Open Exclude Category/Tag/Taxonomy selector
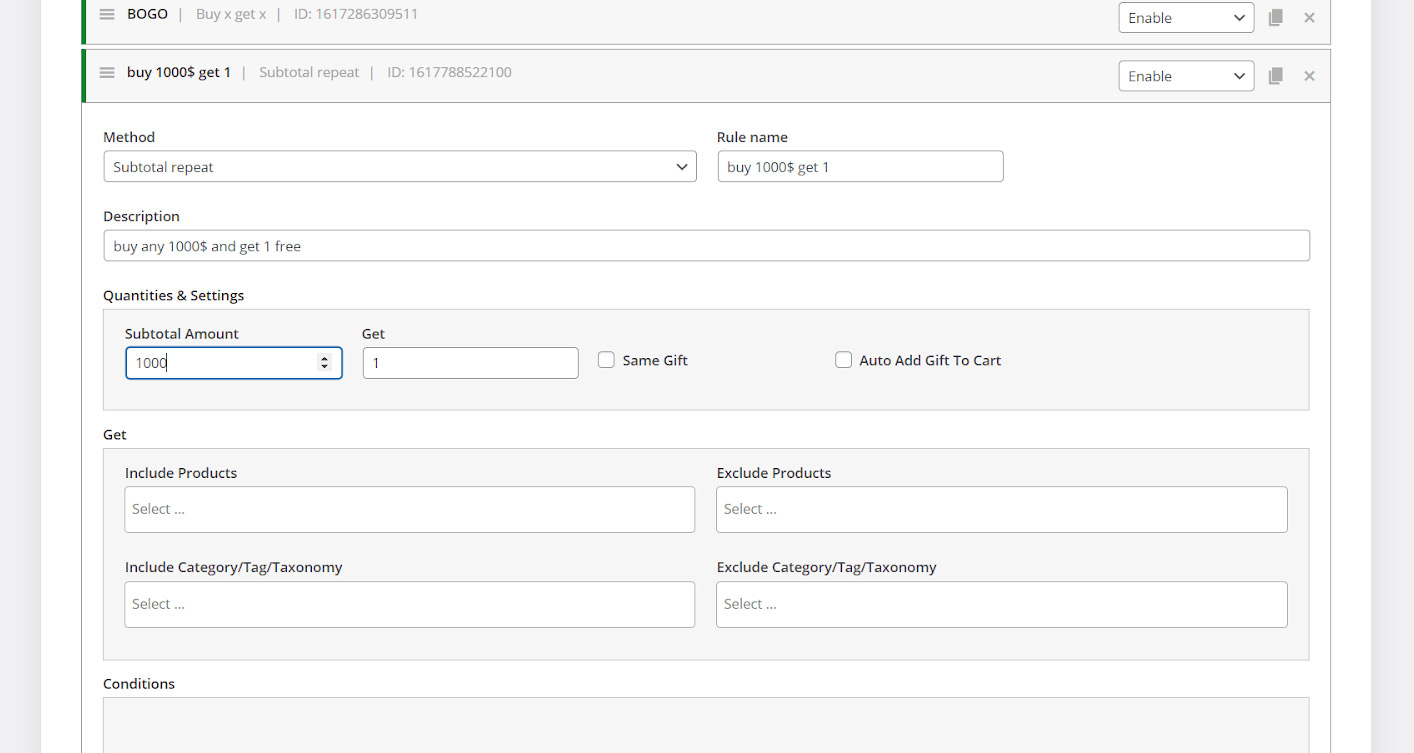 click(1001, 605)
